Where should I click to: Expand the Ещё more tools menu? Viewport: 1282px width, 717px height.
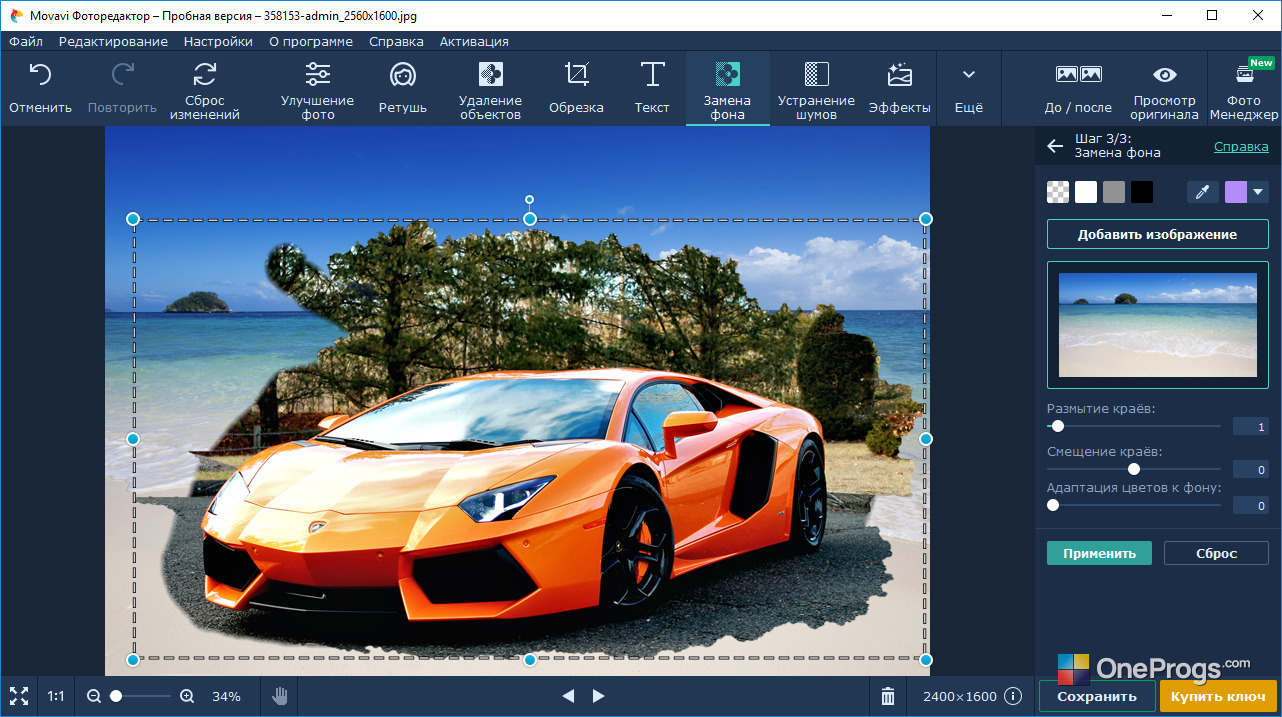968,88
